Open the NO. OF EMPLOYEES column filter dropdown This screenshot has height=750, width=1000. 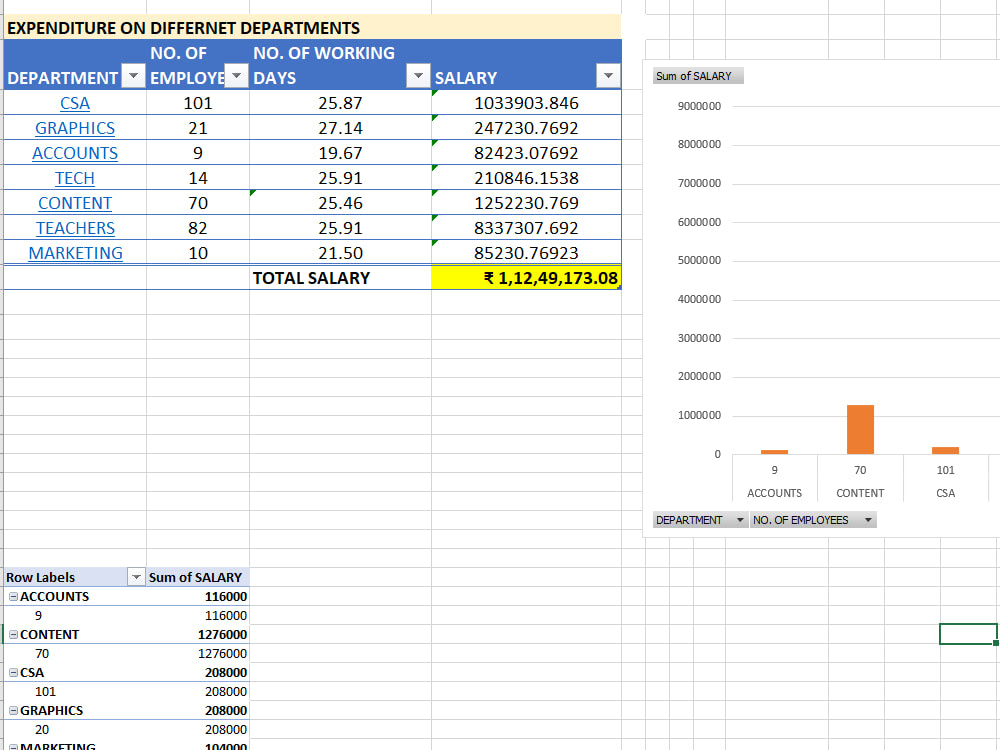236,76
